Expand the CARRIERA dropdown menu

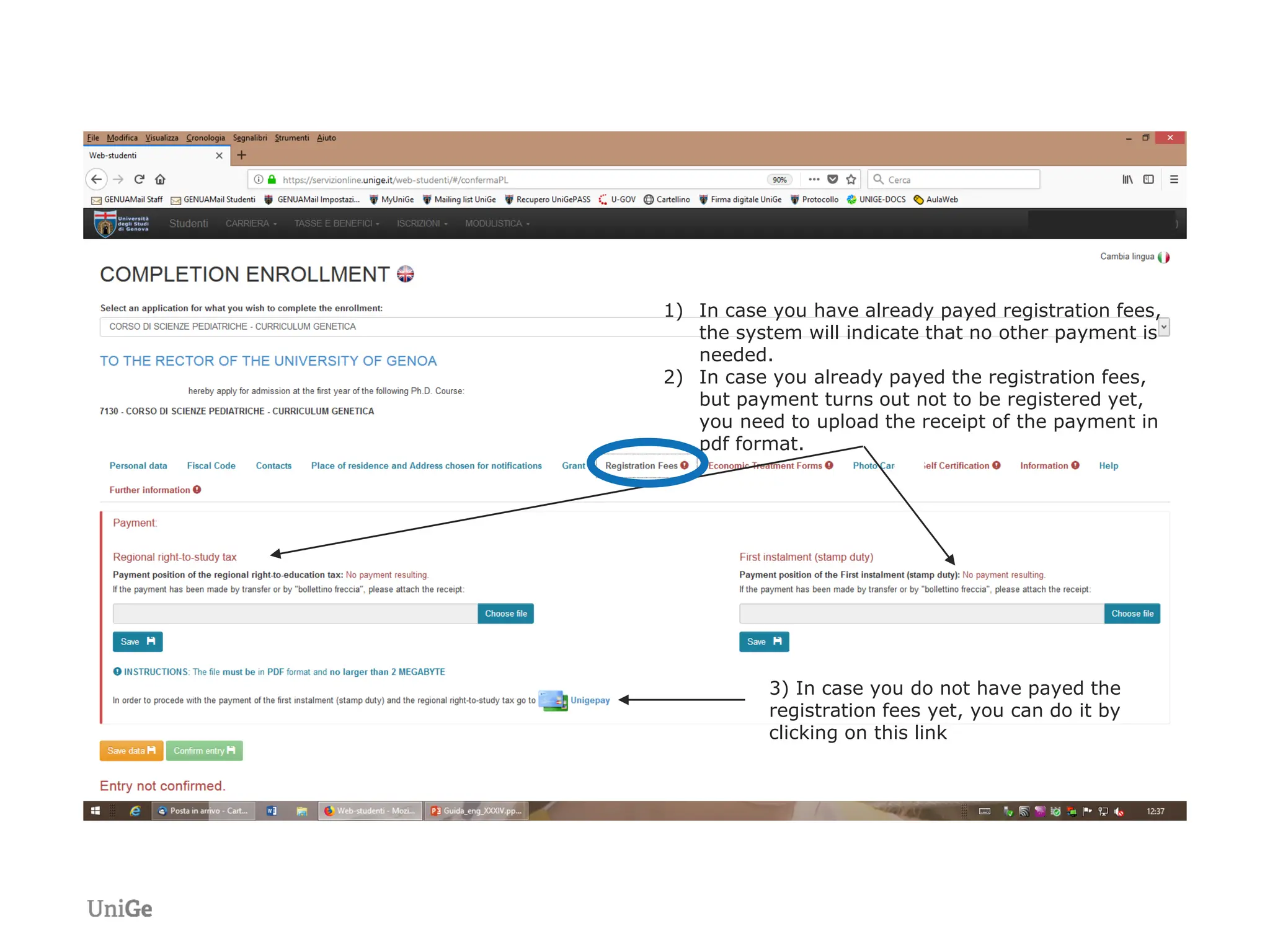coord(251,224)
